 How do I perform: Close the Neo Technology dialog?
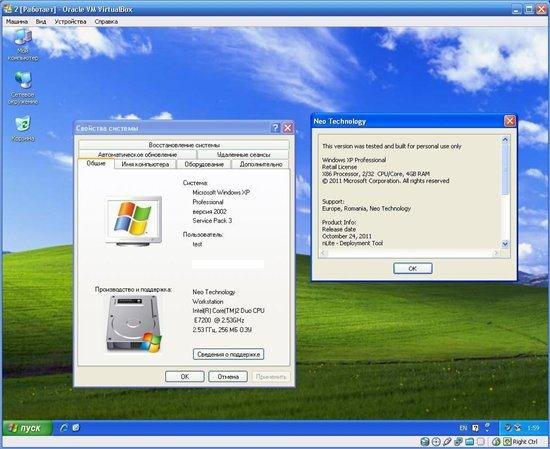coord(509,121)
